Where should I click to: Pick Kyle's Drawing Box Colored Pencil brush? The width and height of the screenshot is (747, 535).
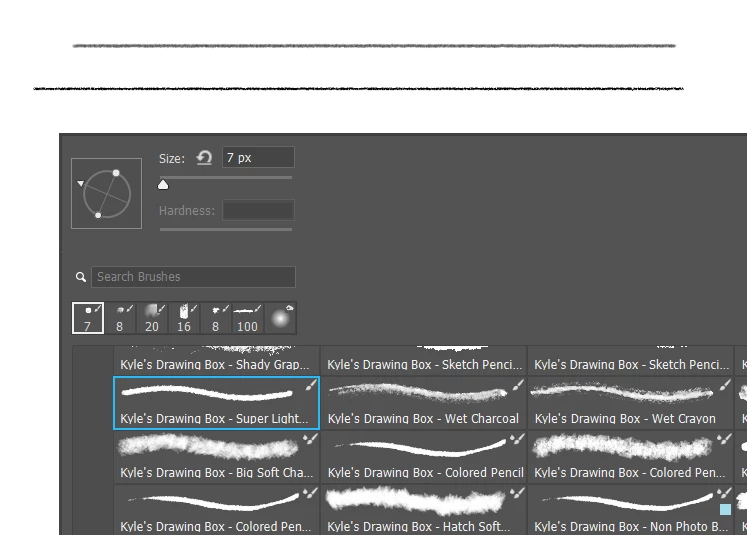(x=424, y=457)
